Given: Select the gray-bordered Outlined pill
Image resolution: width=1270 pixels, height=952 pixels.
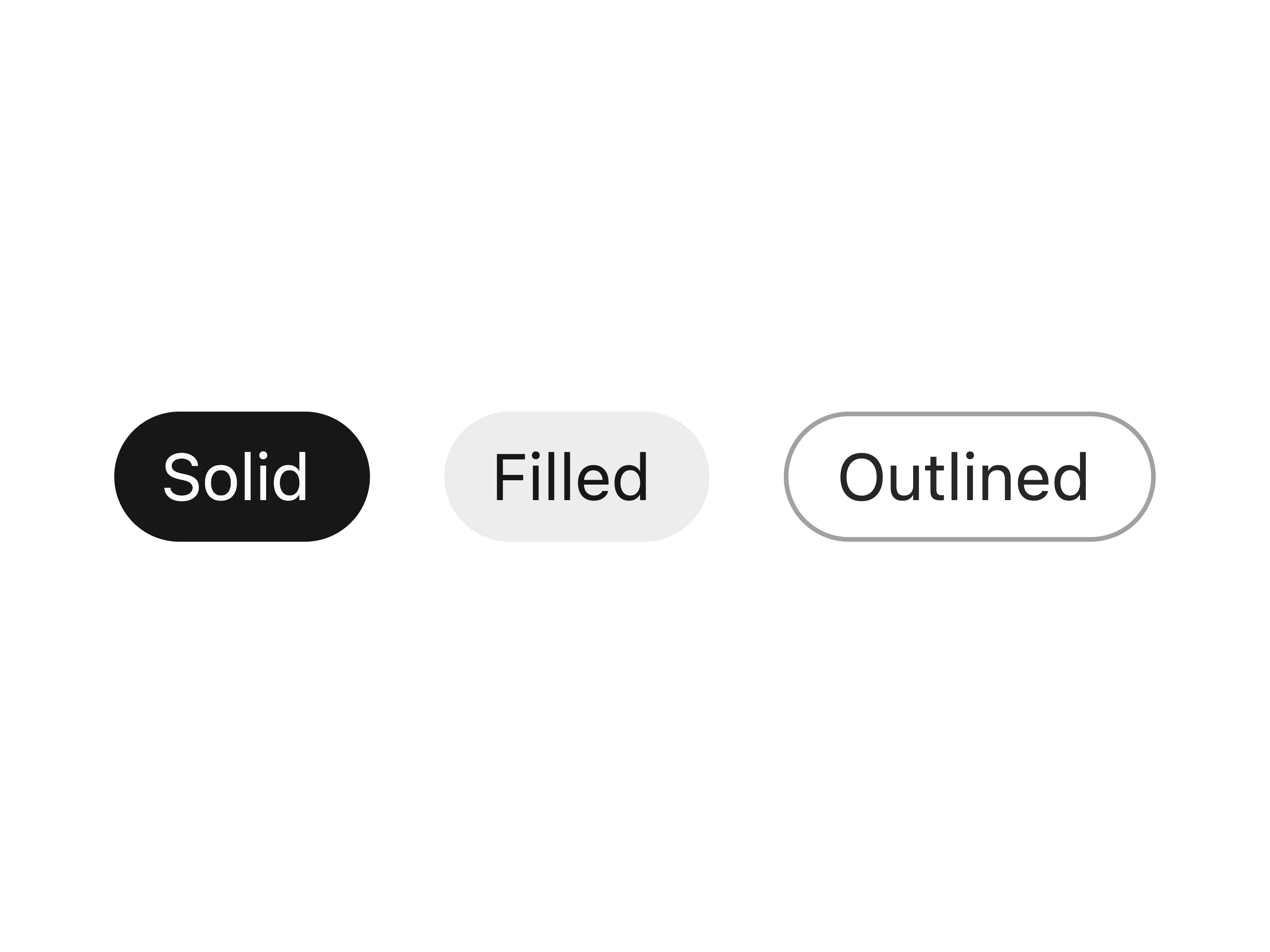Looking at the screenshot, I should coord(970,476).
